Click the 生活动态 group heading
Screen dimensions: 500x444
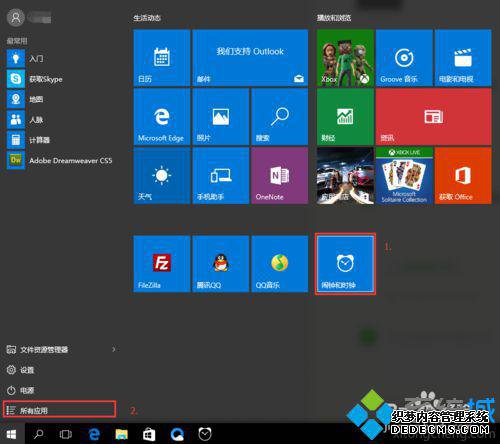coord(147,18)
